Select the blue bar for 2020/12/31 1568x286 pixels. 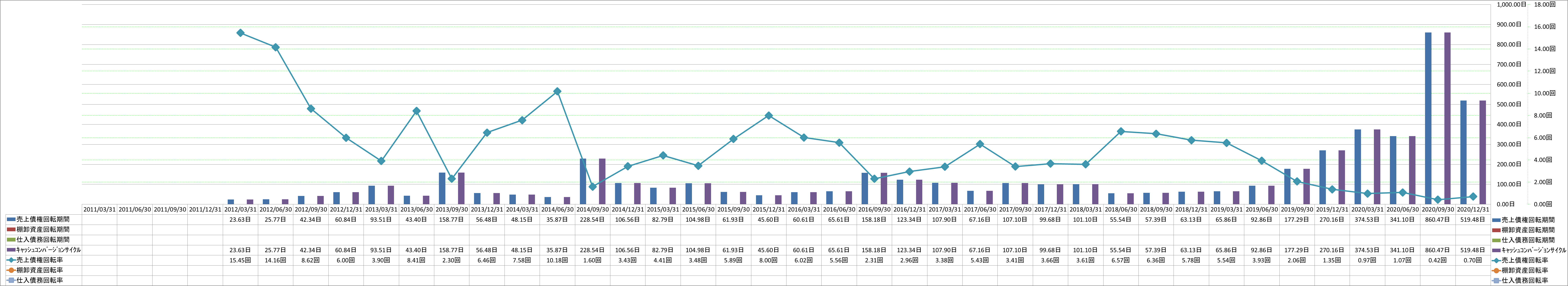pyautogui.click(x=1463, y=152)
